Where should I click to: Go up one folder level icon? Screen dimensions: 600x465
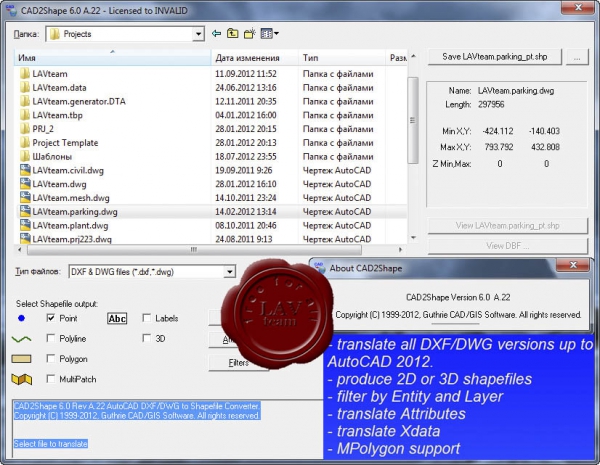(233, 34)
